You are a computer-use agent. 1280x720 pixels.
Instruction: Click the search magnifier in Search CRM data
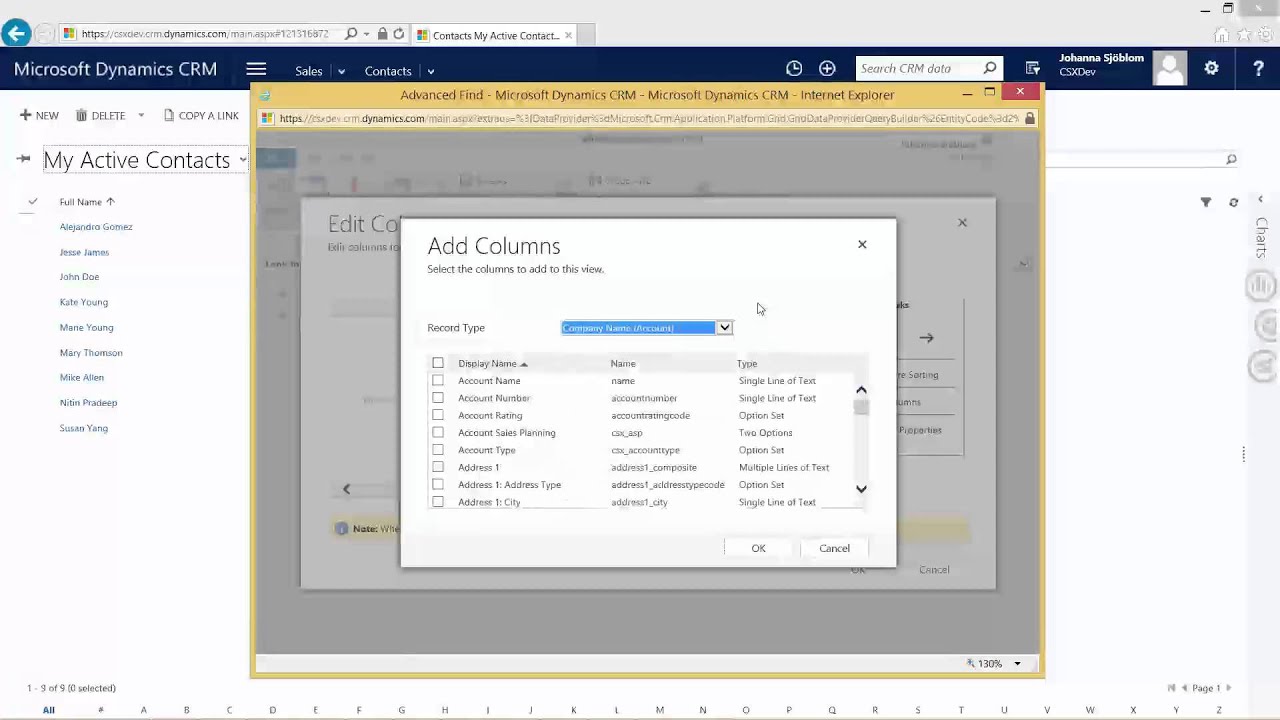click(990, 68)
